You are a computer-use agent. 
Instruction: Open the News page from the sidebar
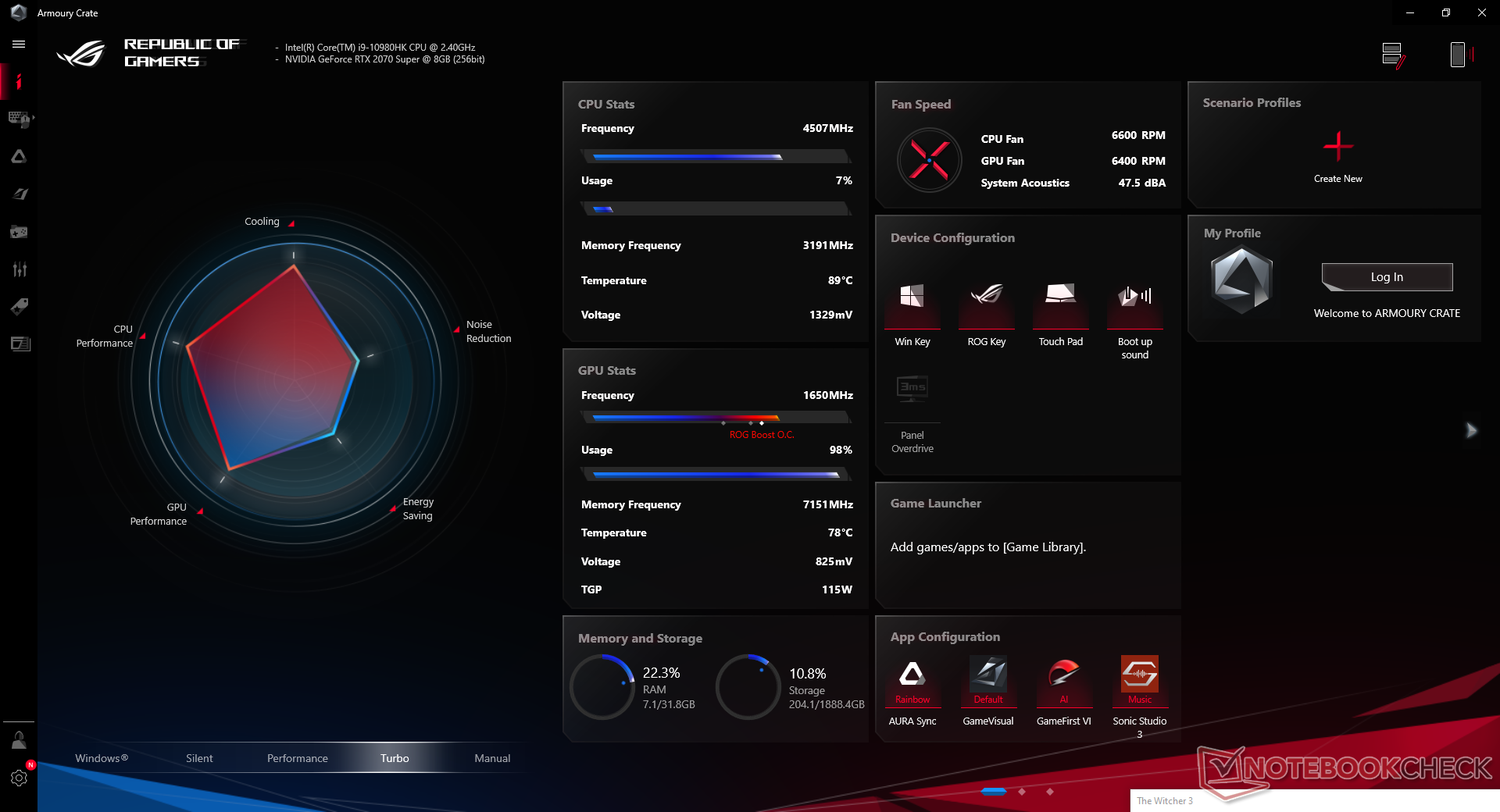coord(19,344)
